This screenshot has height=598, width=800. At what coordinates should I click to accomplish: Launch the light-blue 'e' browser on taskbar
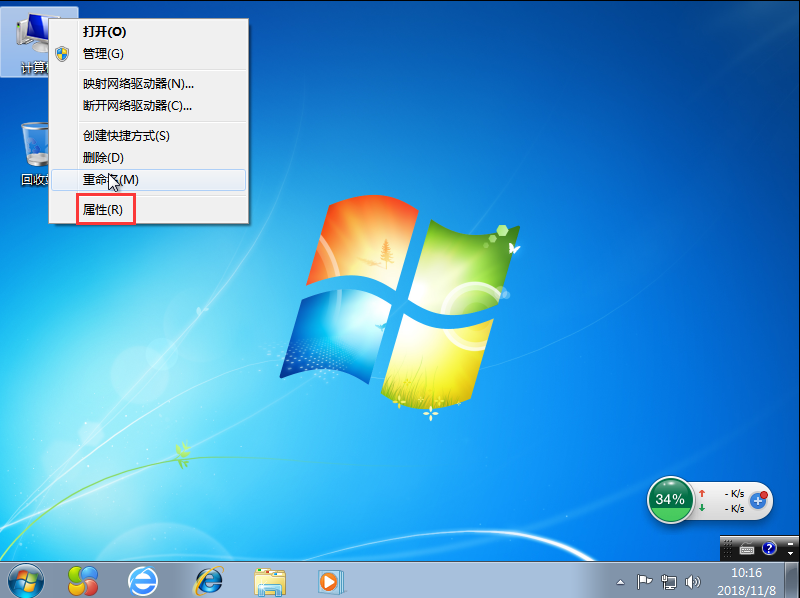[145, 579]
